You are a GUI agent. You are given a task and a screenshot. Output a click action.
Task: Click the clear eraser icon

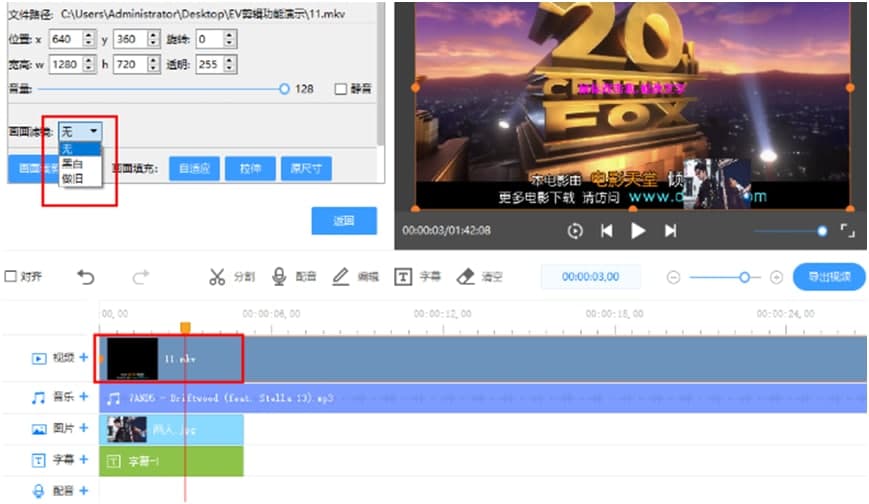[x=465, y=277]
